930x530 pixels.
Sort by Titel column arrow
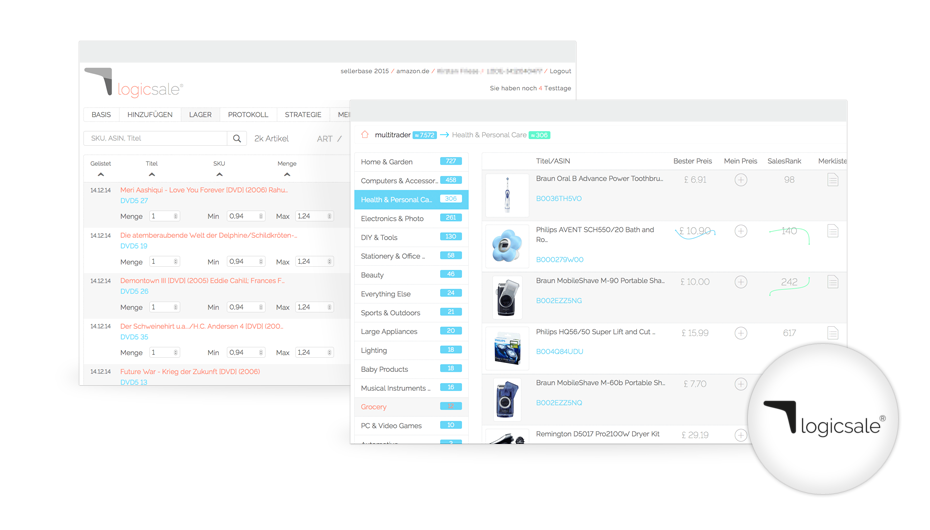pos(152,175)
